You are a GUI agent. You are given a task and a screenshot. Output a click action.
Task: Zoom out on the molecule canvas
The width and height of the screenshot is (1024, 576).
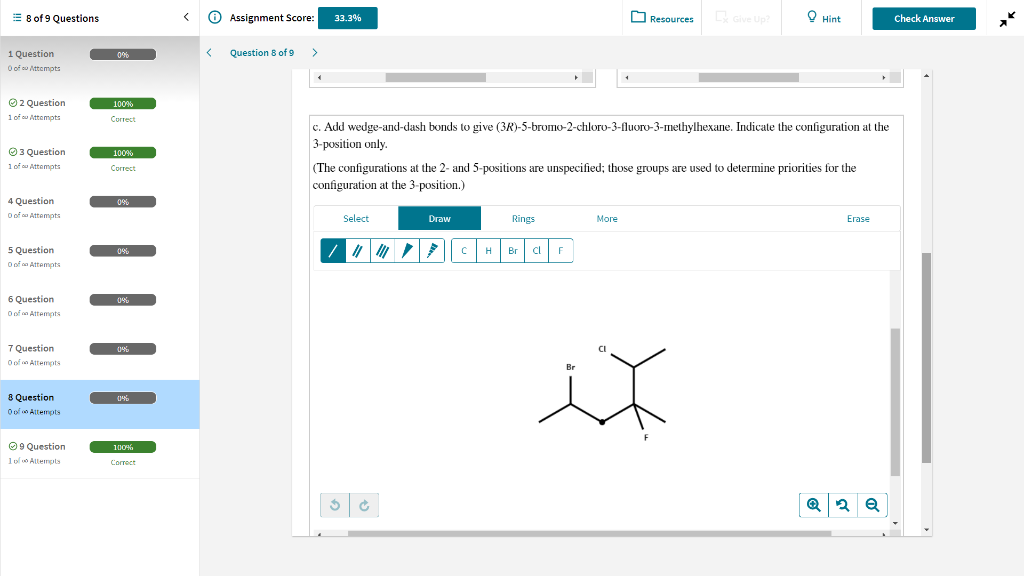click(x=872, y=505)
